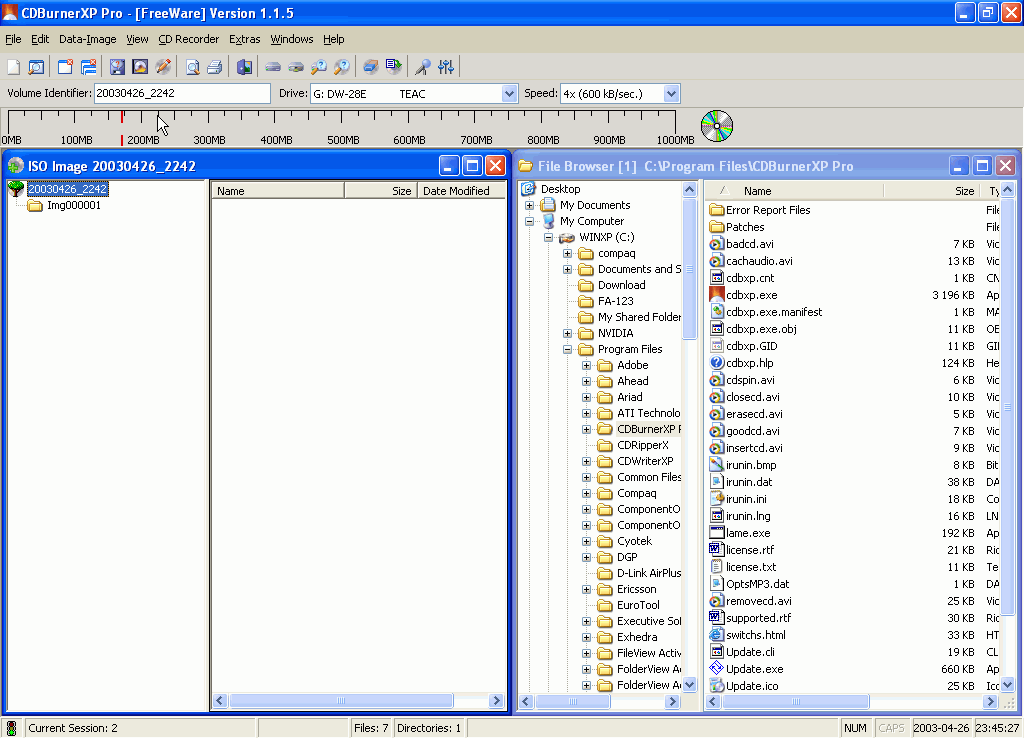Click the close all windows toolbar icon

(89, 67)
